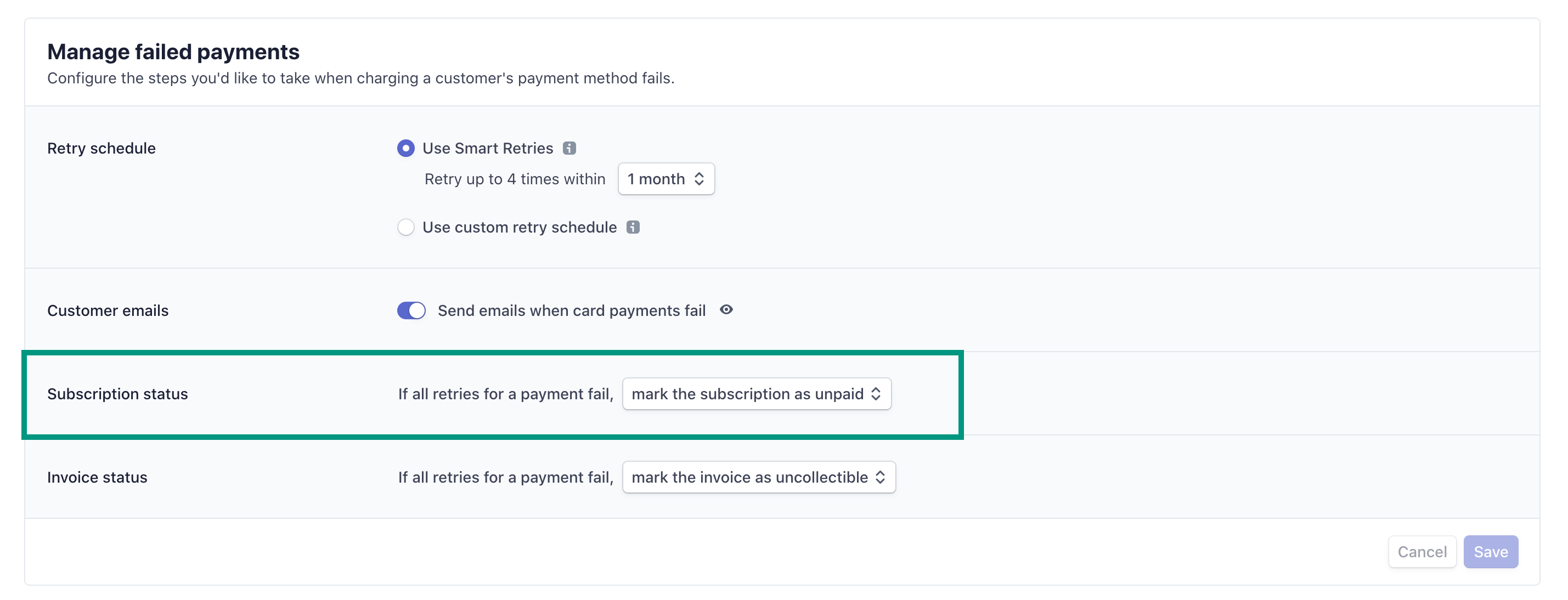Click the Manage failed payments heading
1568x600 pixels.
pos(173,52)
